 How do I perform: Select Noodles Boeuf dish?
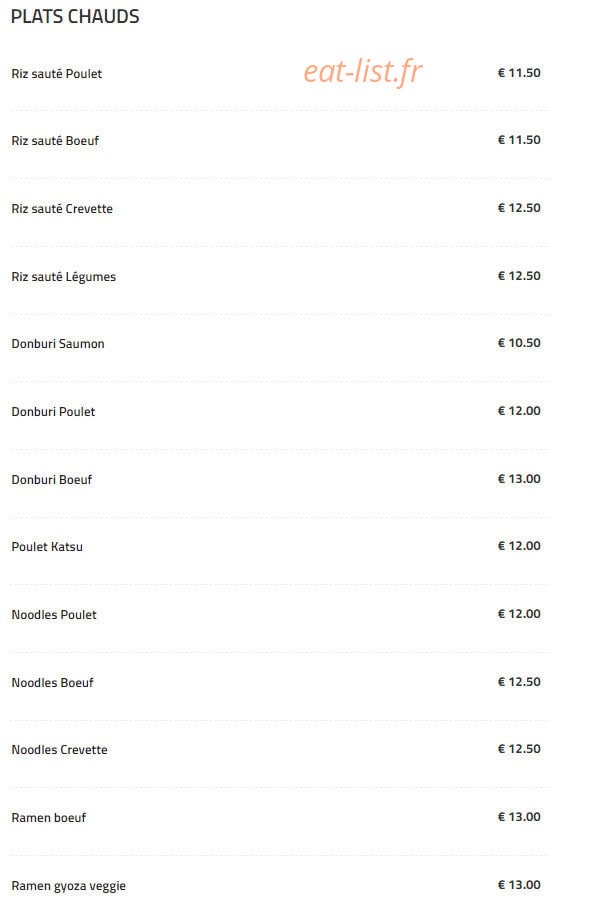[52, 683]
